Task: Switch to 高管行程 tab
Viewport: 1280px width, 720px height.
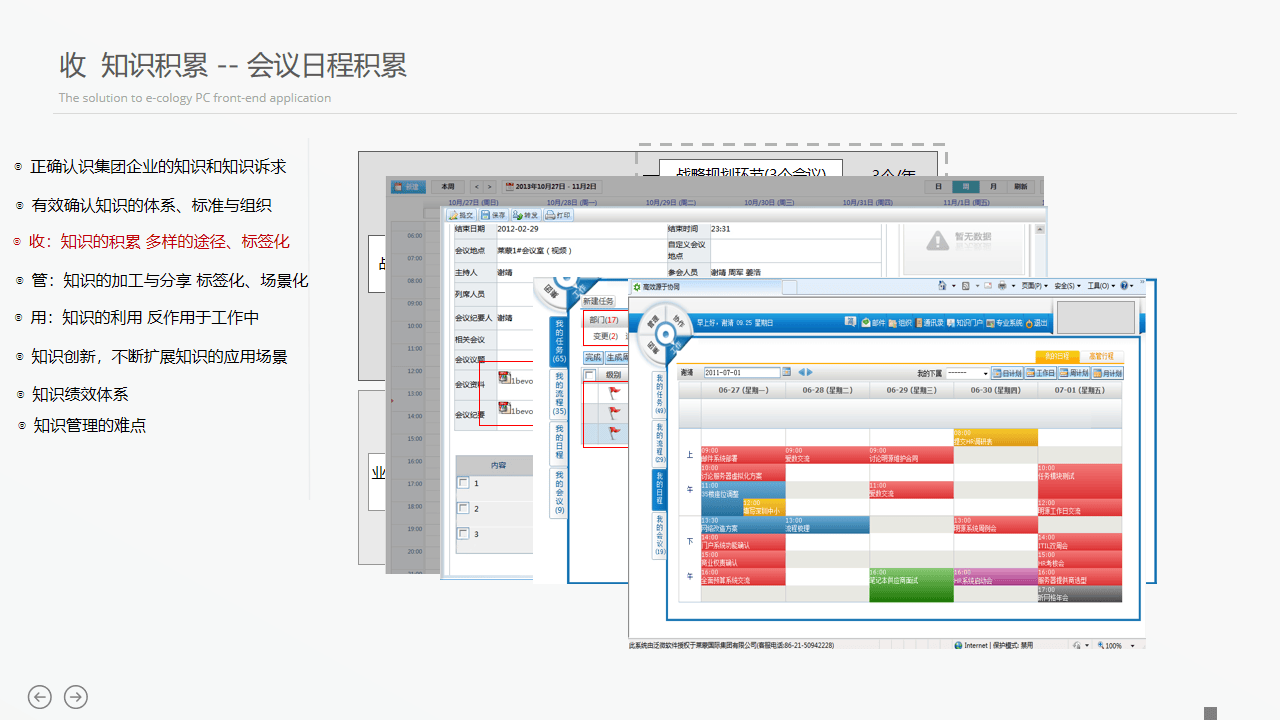Action: click(x=1101, y=356)
